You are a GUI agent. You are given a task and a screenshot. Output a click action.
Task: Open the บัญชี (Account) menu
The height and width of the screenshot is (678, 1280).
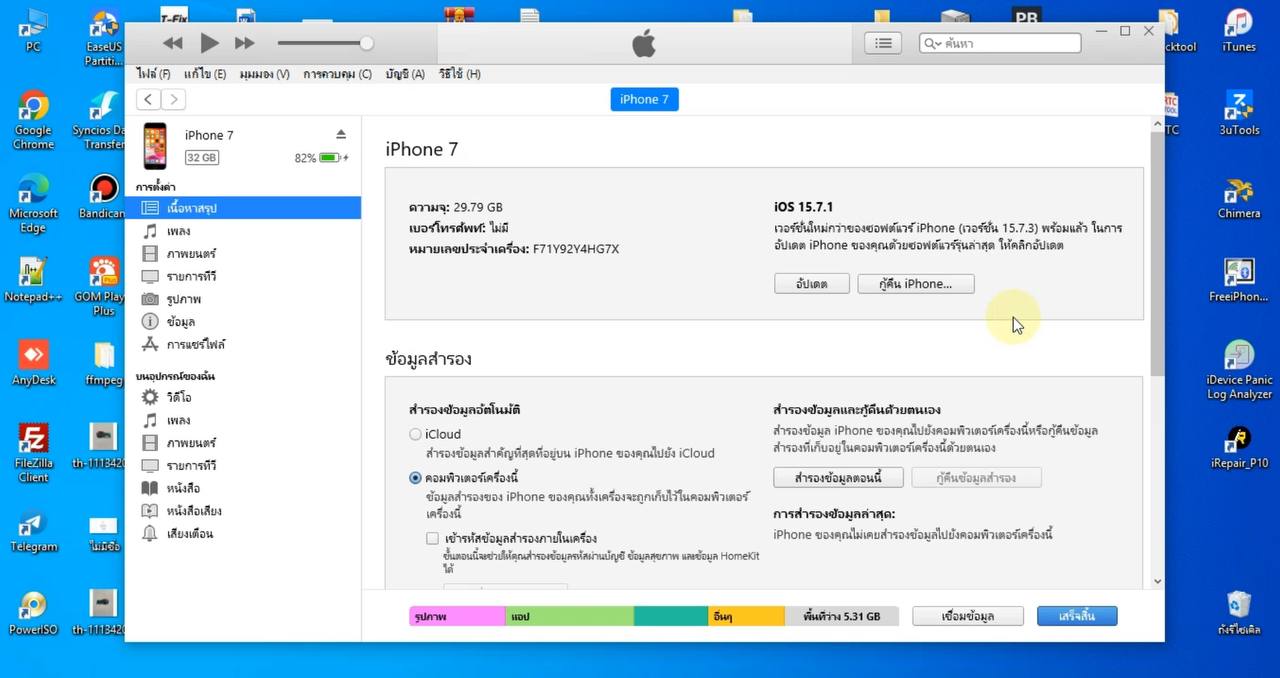(404, 73)
